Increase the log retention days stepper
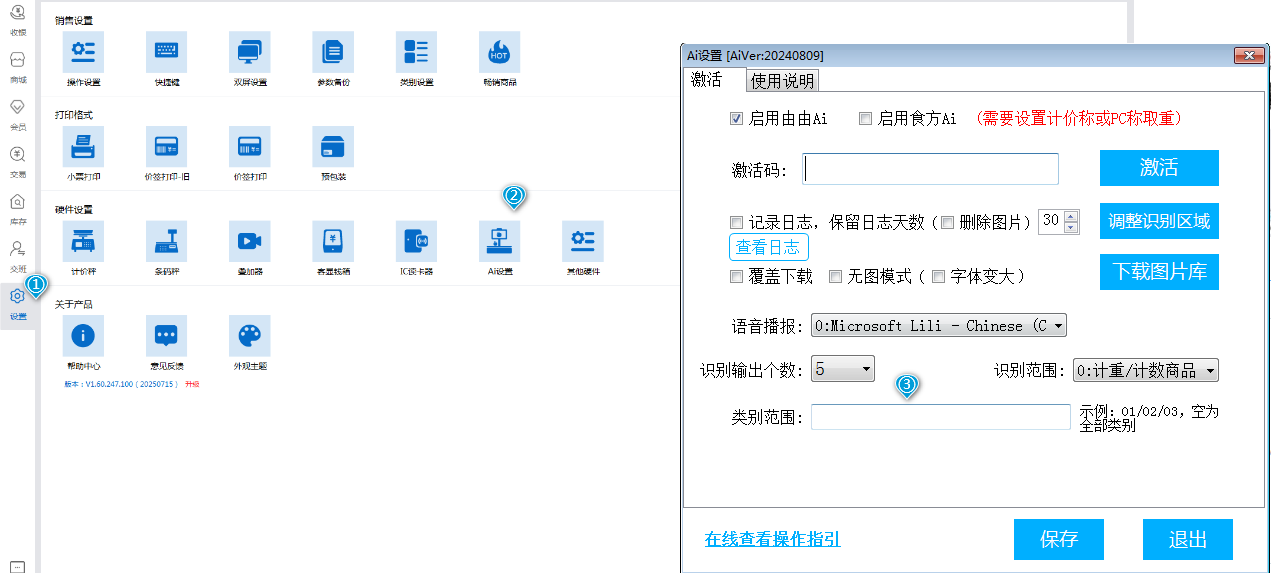Image resolution: width=1271 pixels, height=573 pixels. pyautogui.click(x=1072, y=216)
